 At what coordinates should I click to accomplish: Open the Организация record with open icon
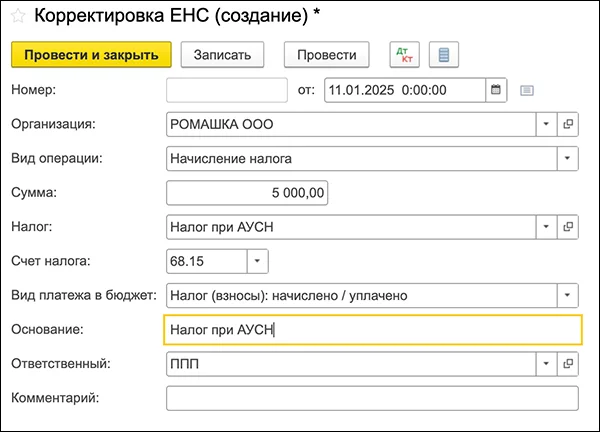(x=568, y=124)
